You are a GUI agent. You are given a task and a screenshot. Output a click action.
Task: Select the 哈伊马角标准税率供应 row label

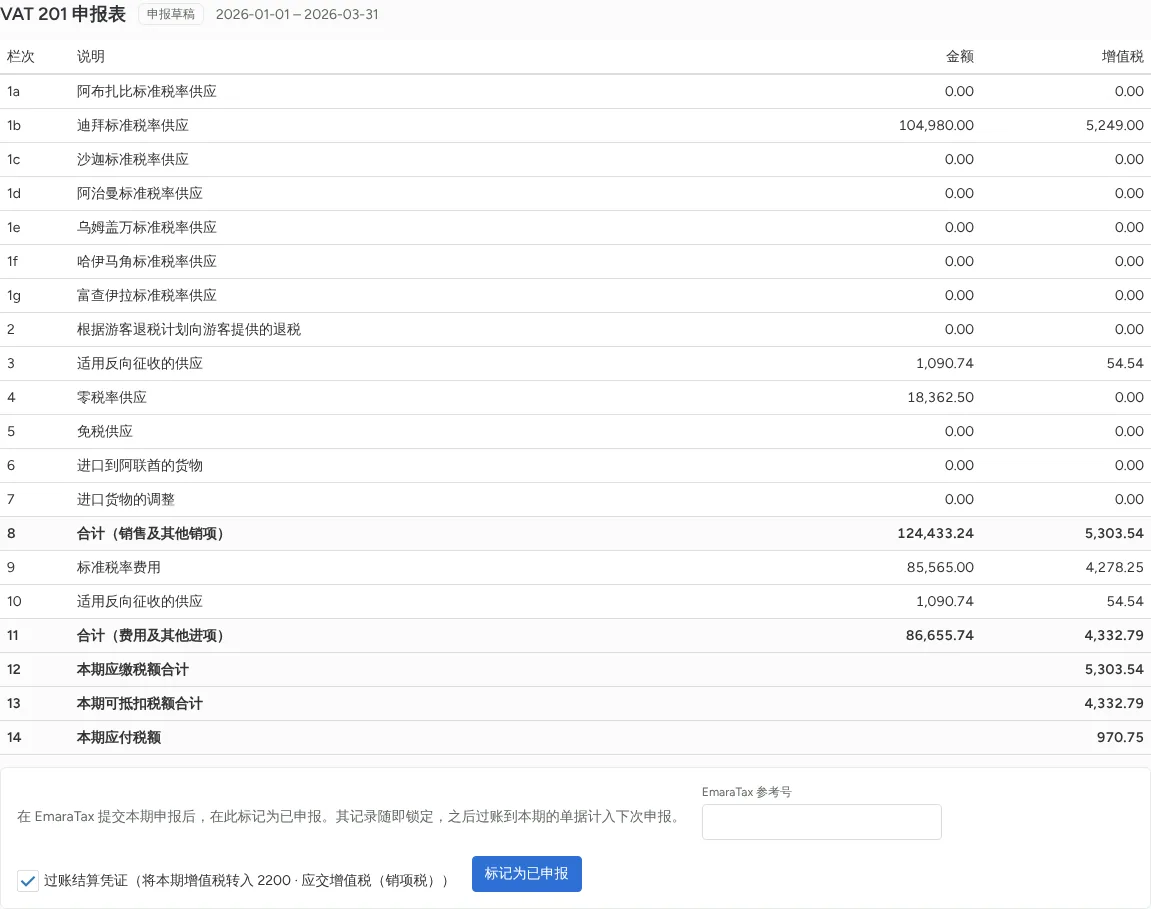point(147,261)
